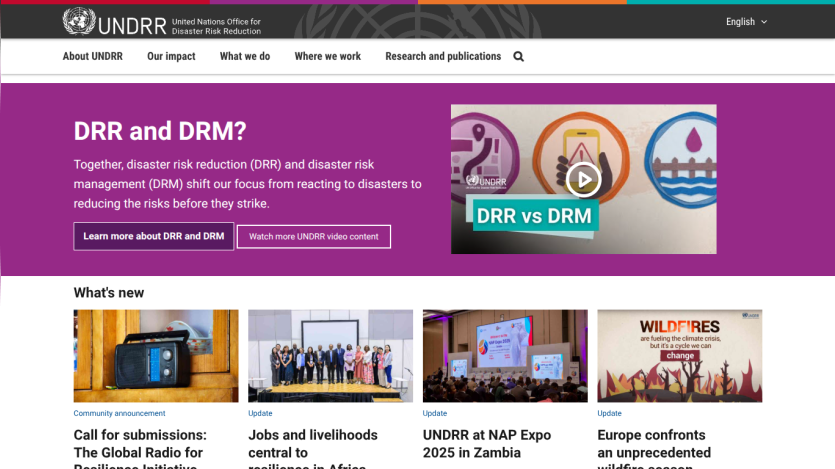This screenshot has width=835, height=469.
Task: Click the Community announcement label
Action: [x=119, y=413]
